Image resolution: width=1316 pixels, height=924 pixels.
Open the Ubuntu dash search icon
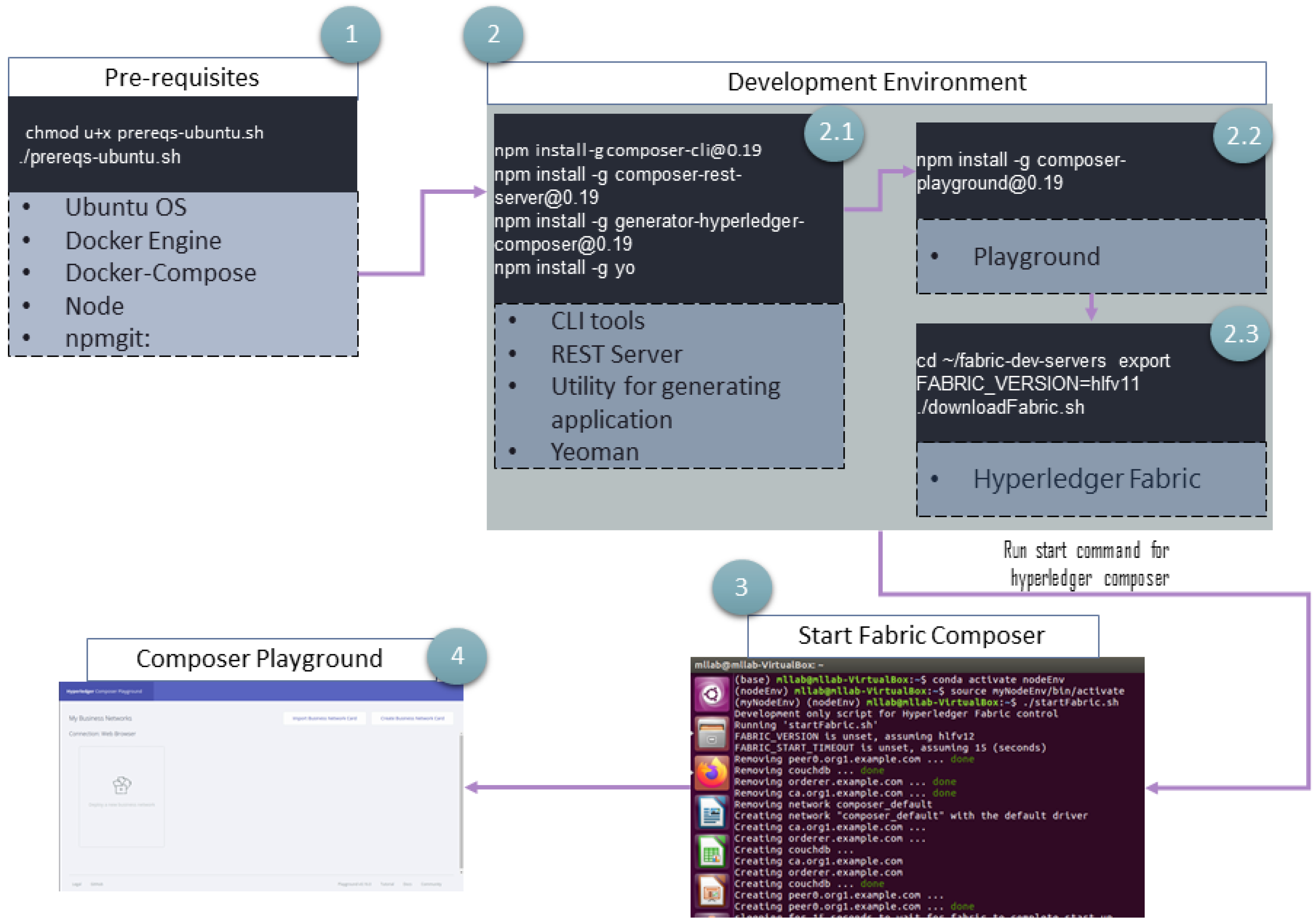711,694
